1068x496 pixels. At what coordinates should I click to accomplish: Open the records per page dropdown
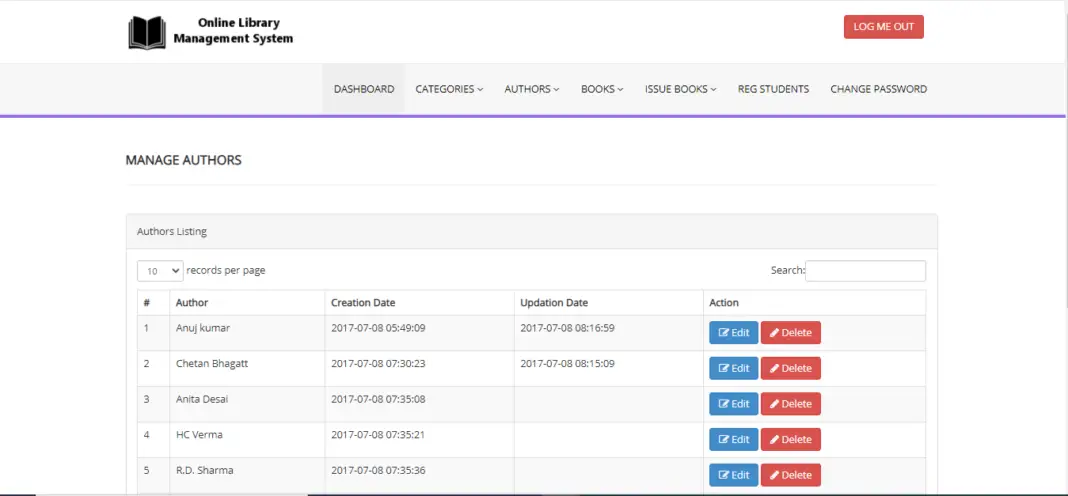pos(160,271)
